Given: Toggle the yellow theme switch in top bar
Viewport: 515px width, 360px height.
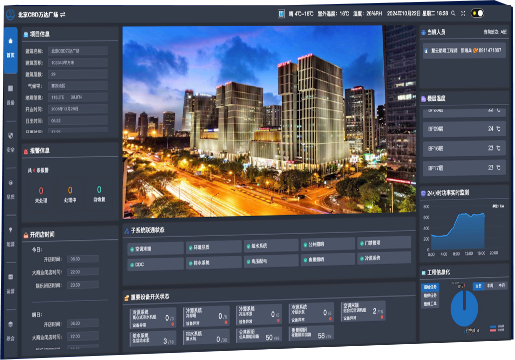Looking at the screenshot, I should pos(477,13).
